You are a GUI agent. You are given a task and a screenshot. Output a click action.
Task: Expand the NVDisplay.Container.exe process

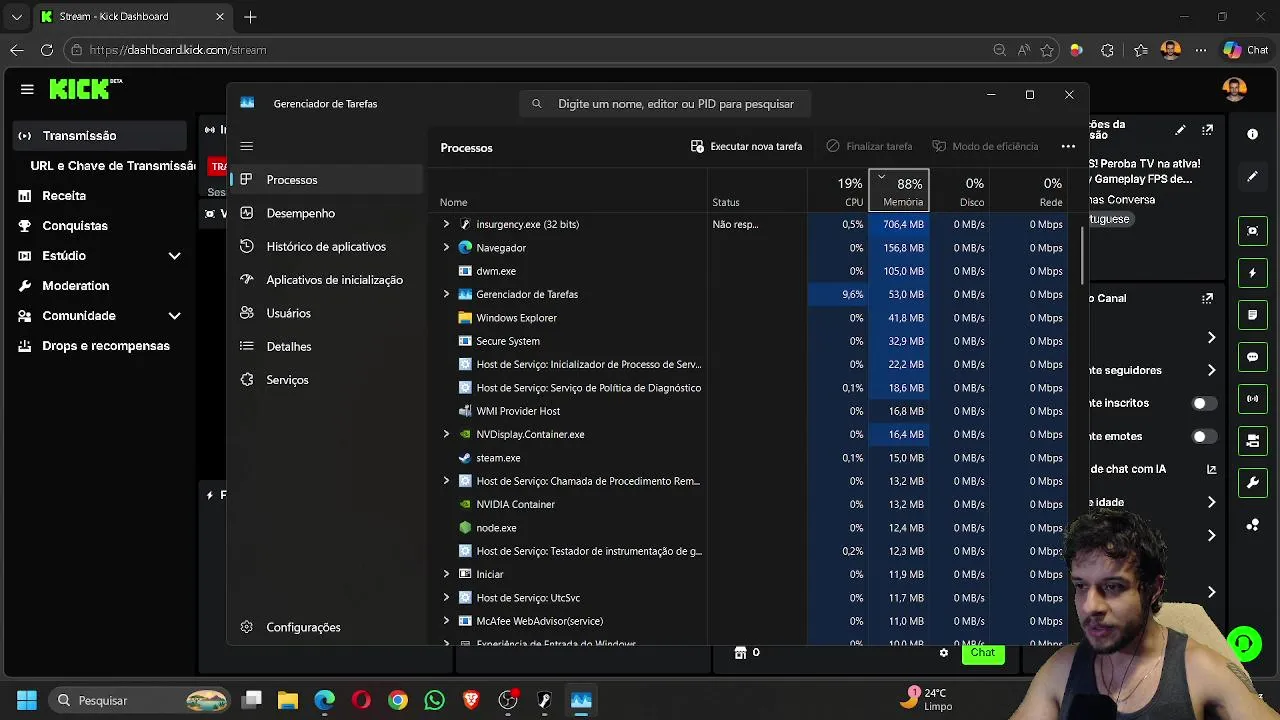point(446,434)
